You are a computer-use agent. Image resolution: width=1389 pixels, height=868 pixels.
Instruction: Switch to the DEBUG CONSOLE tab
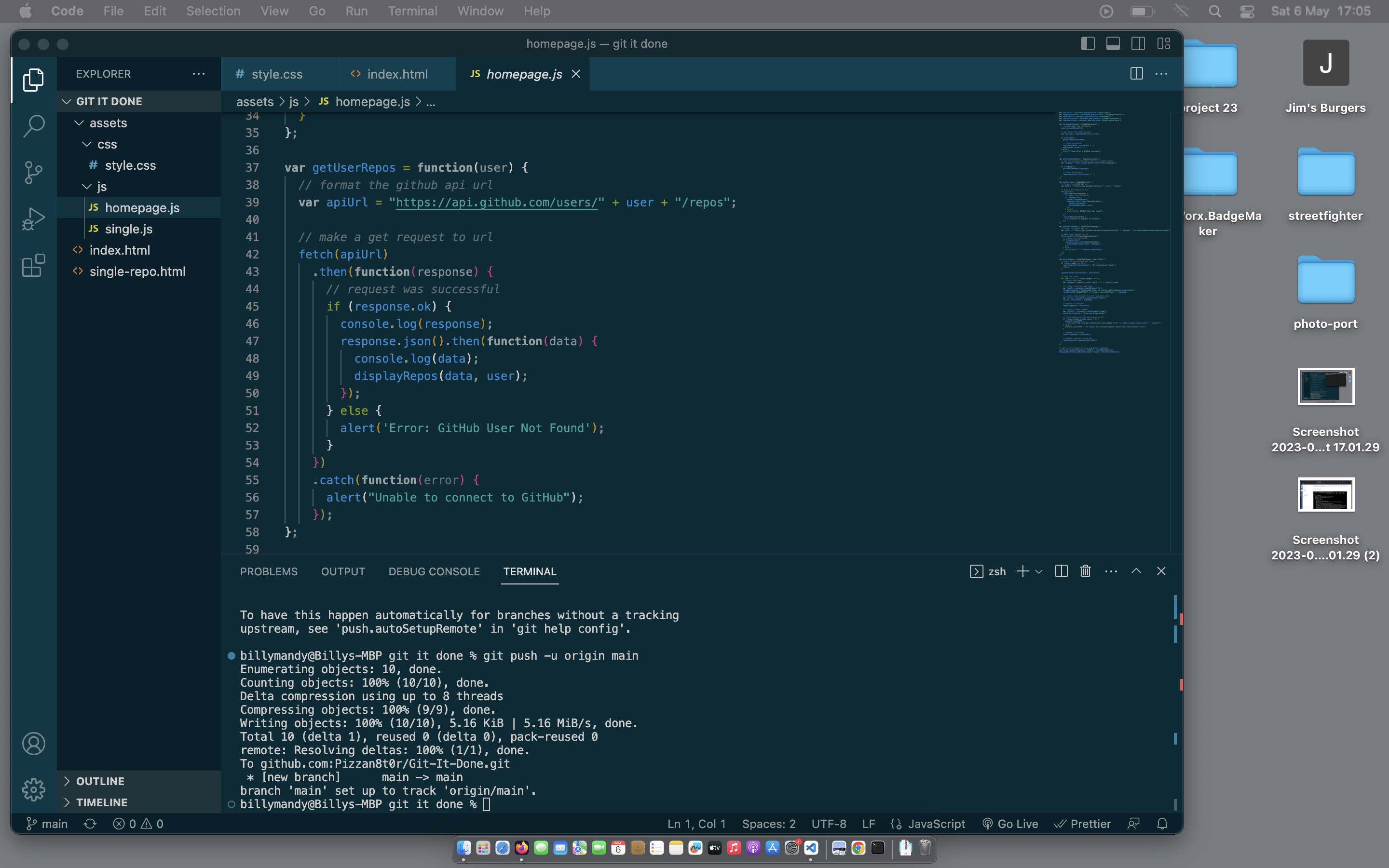(x=434, y=571)
